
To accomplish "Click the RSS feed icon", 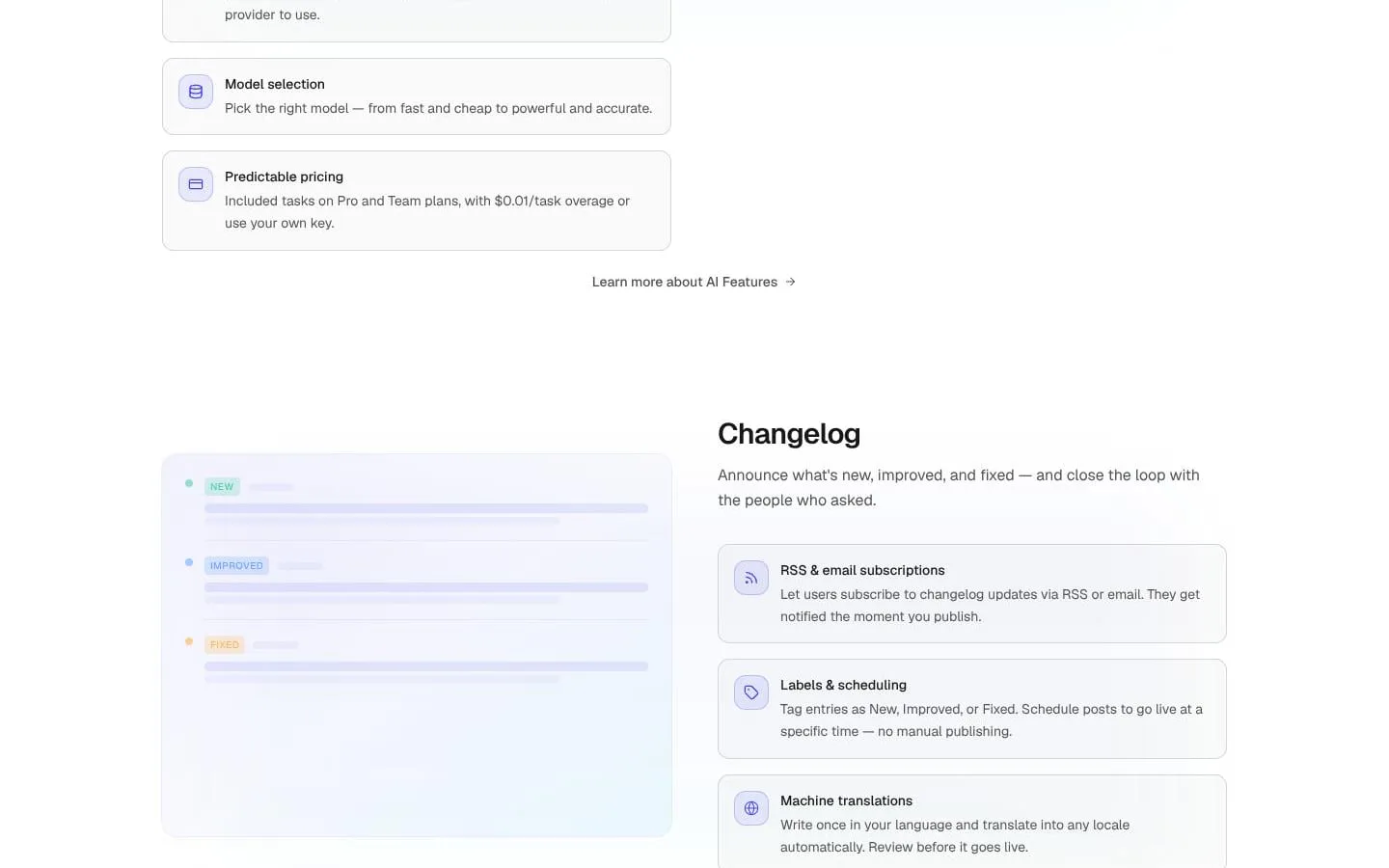I will point(751,578).
